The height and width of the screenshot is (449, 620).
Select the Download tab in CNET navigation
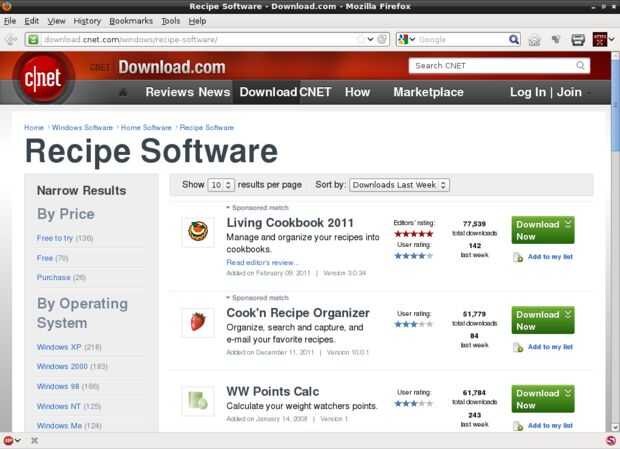266,92
